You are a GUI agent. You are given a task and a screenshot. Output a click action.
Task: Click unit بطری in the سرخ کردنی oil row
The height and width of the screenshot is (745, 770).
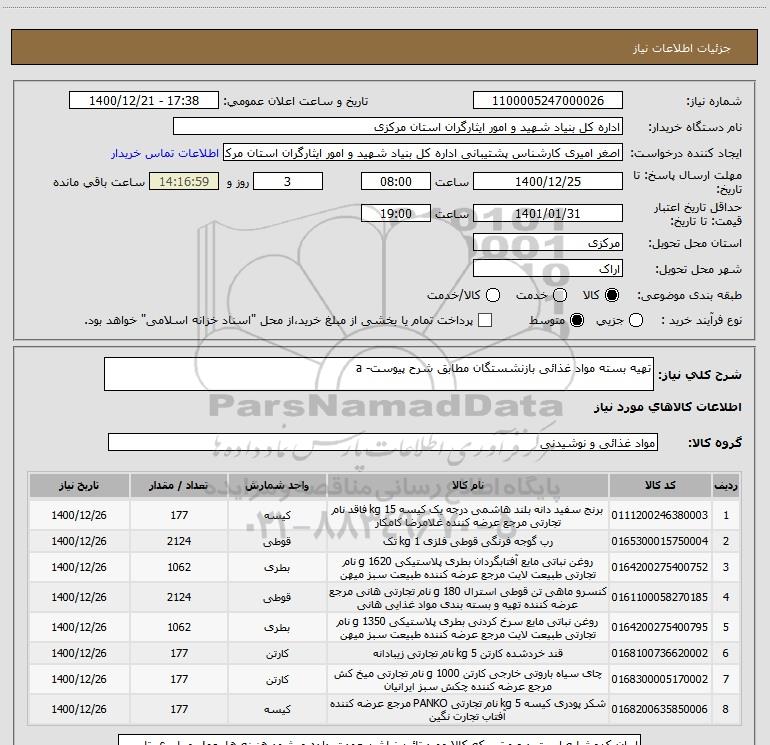coord(277,627)
